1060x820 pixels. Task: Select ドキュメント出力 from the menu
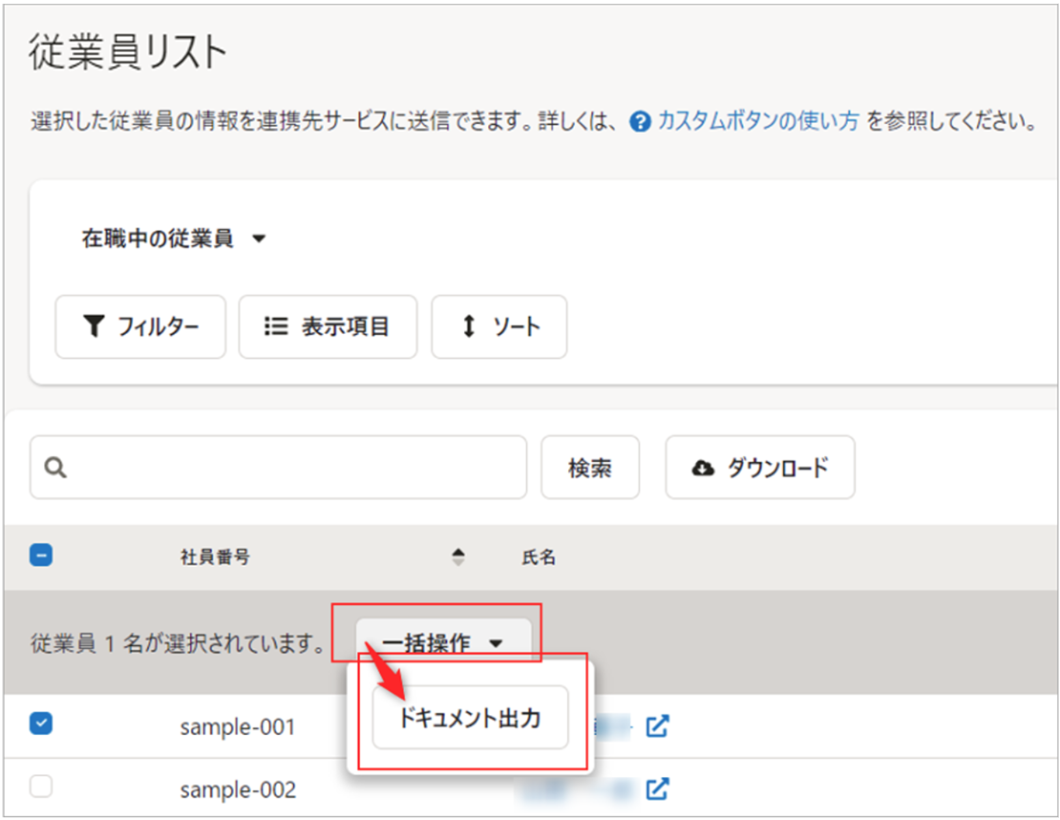(470, 718)
